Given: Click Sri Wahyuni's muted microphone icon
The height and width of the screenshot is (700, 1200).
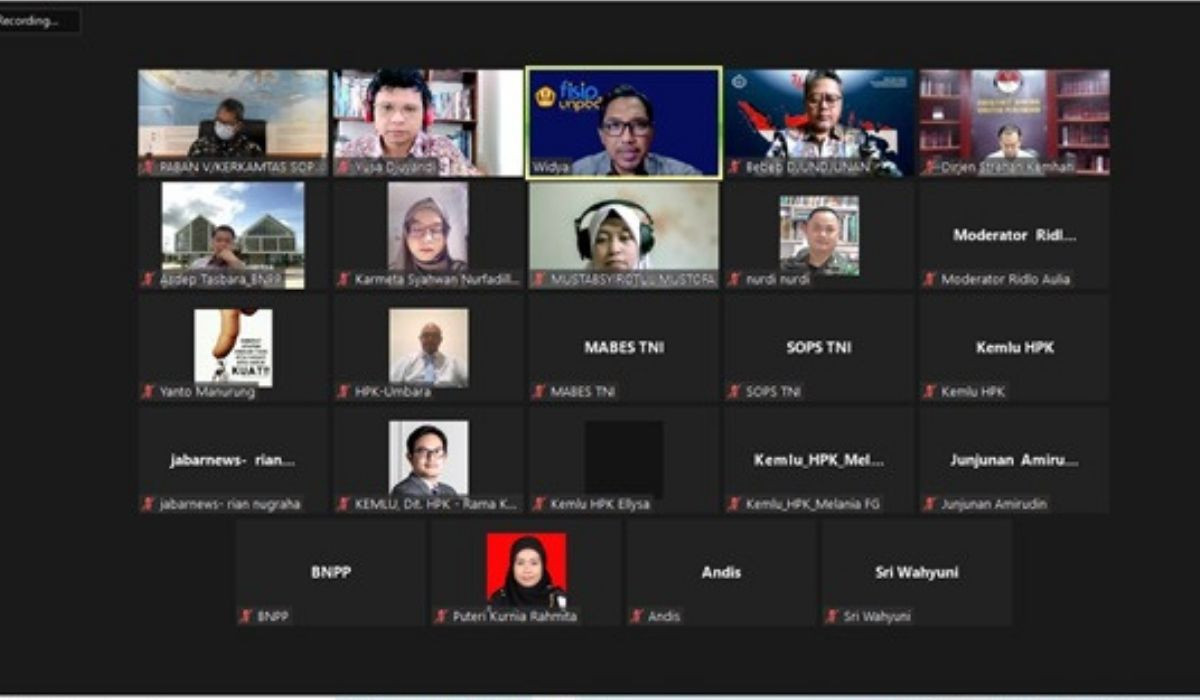Looking at the screenshot, I should [x=832, y=617].
